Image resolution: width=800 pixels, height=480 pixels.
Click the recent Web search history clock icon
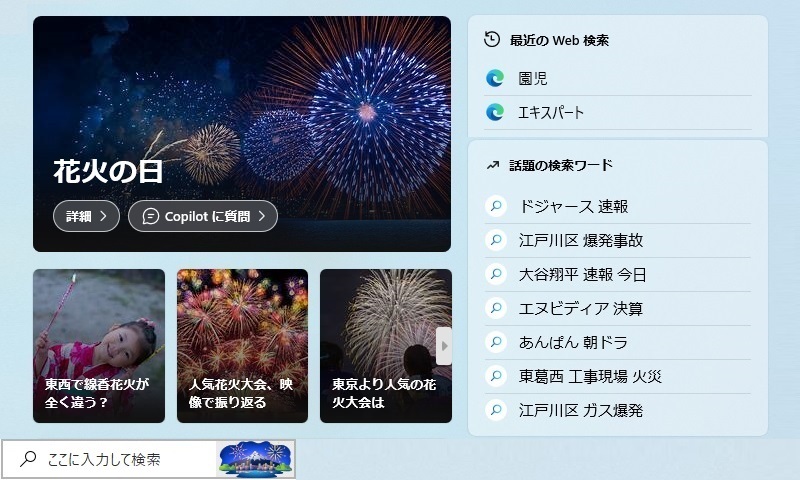492,39
